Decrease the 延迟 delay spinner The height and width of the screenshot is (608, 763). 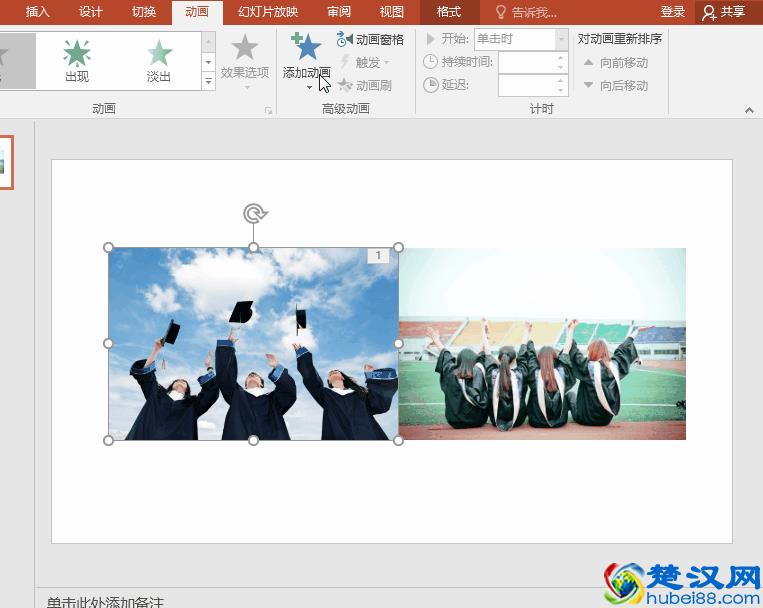pyautogui.click(x=561, y=91)
